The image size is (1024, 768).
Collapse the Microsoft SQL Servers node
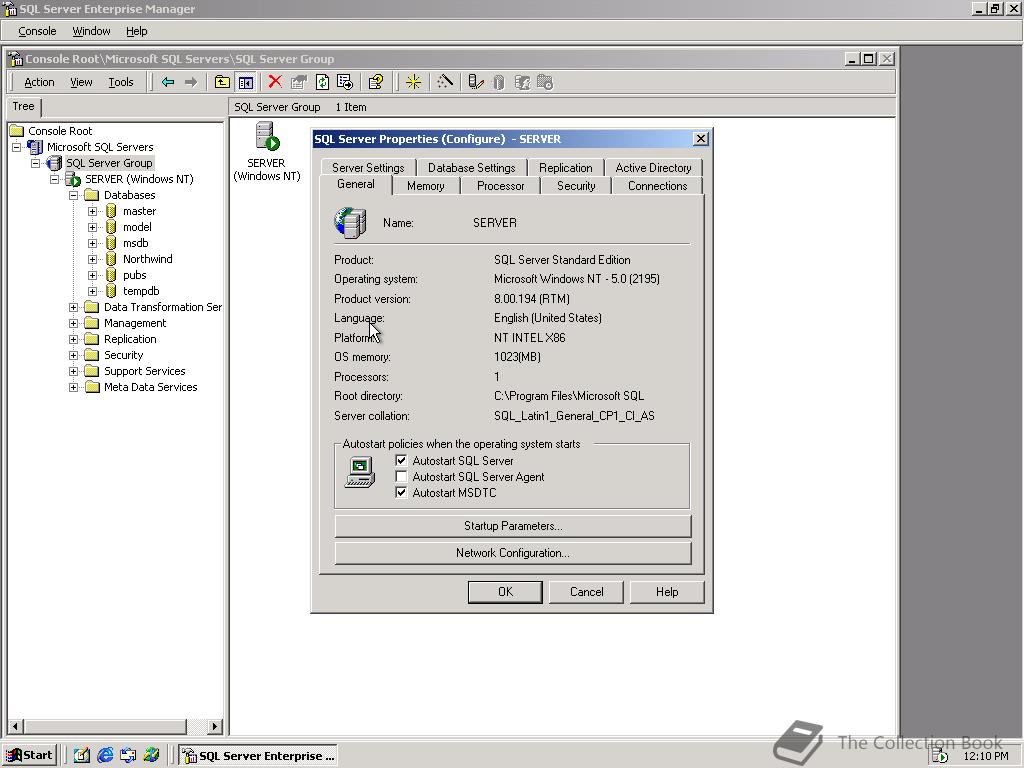click(x=17, y=147)
